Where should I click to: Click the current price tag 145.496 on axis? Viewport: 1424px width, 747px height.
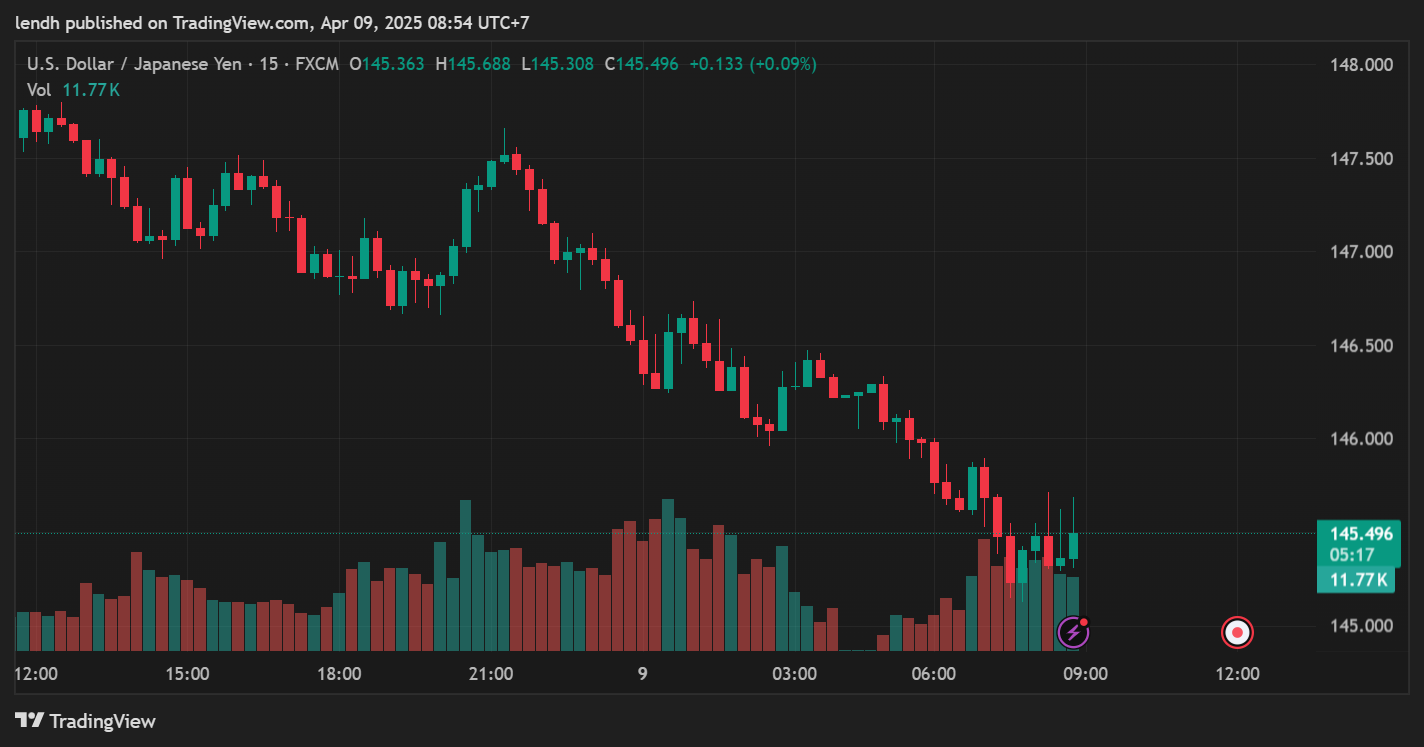point(1360,534)
